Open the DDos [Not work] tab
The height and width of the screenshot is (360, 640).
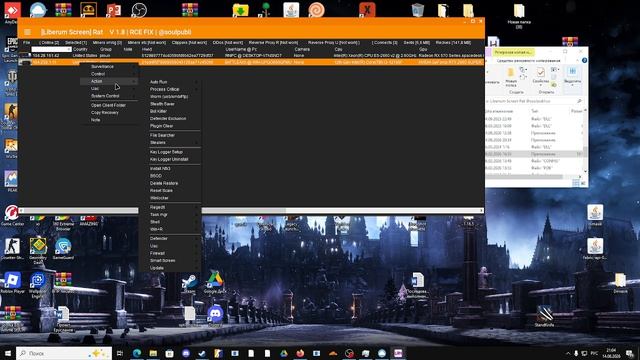[228, 42]
